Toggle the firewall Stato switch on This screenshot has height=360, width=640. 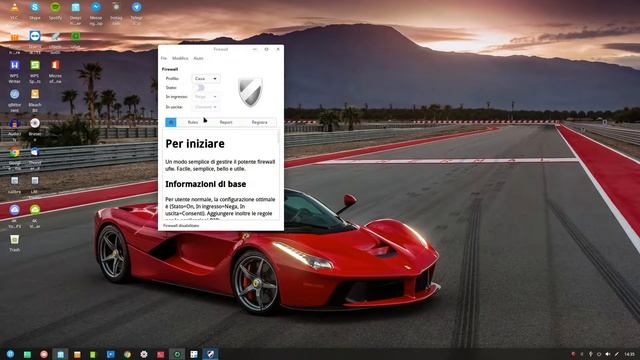click(x=200, y=88)
